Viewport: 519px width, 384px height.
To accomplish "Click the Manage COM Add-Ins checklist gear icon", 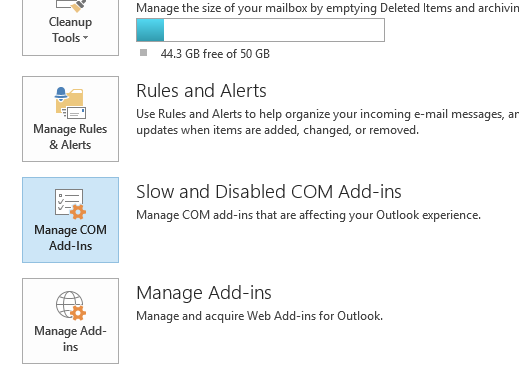I will 70,204.
